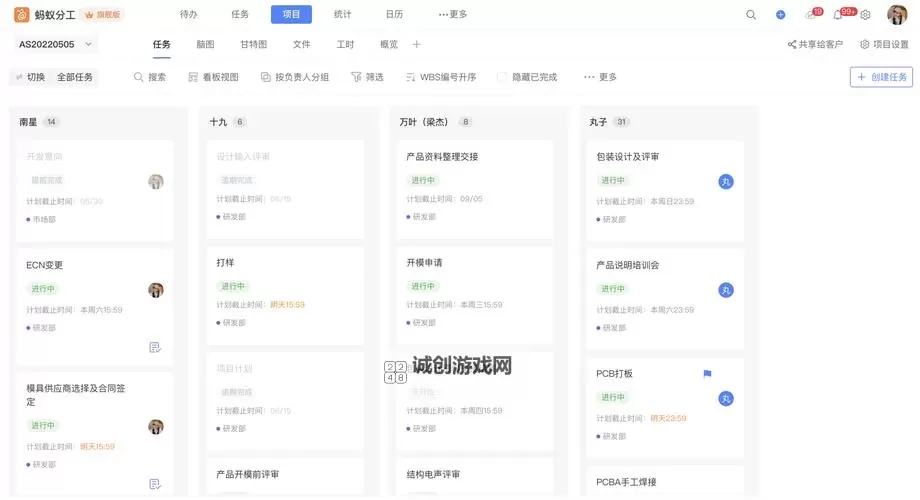Open the user profile avatar
920x500 pixels.
point(897,15)
